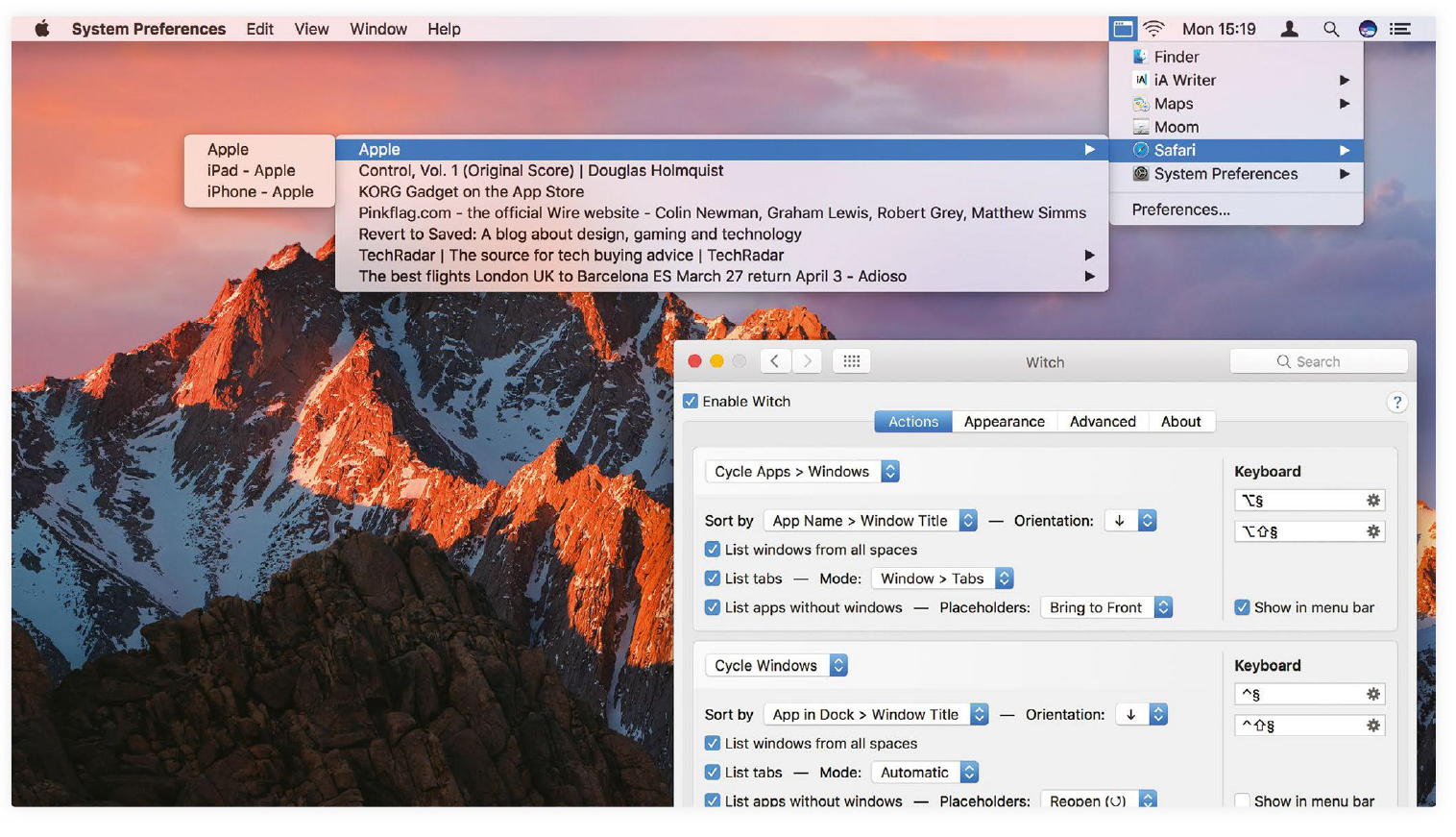
Task: Open the Window menu
Action: point(378,29)
